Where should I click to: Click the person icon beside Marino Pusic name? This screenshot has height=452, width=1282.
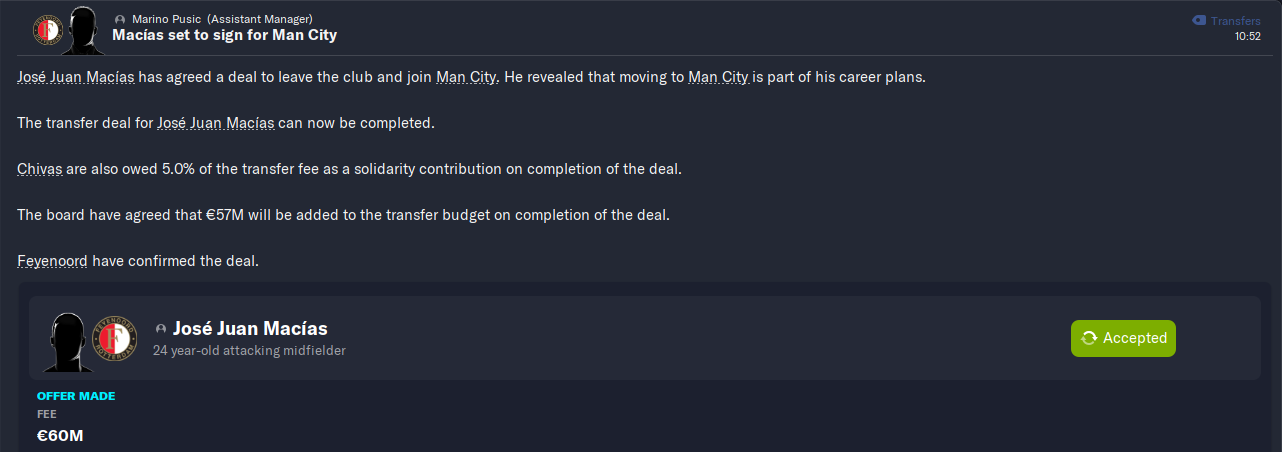[x=120, y=19]
